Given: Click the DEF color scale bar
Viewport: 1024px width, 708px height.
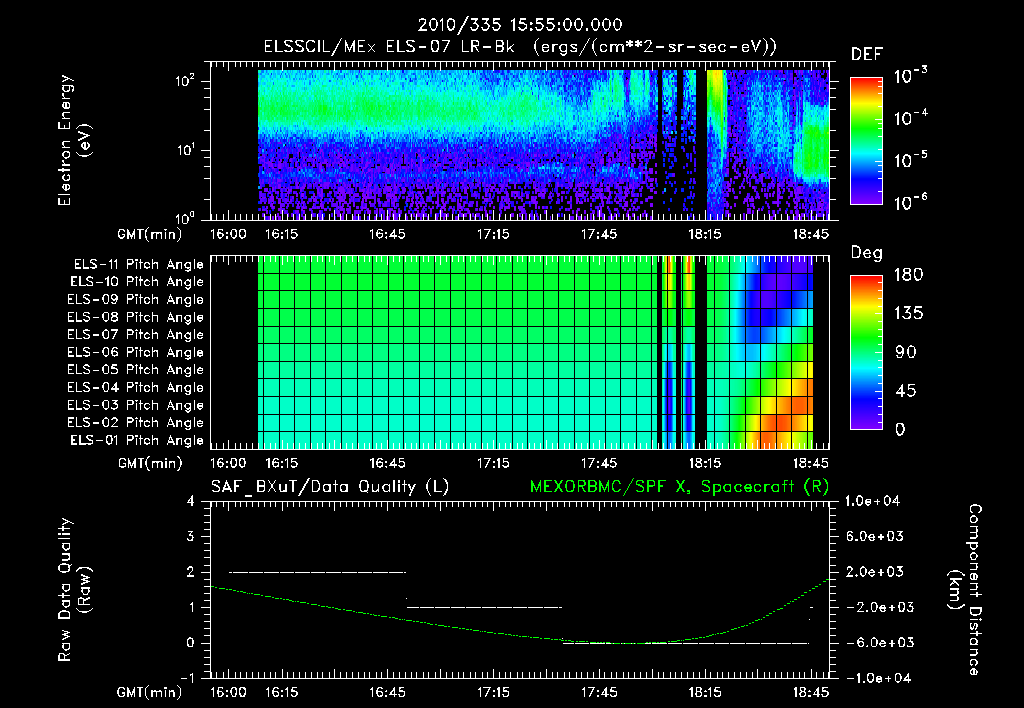Looking at the screenshot, I should (866, 141).
